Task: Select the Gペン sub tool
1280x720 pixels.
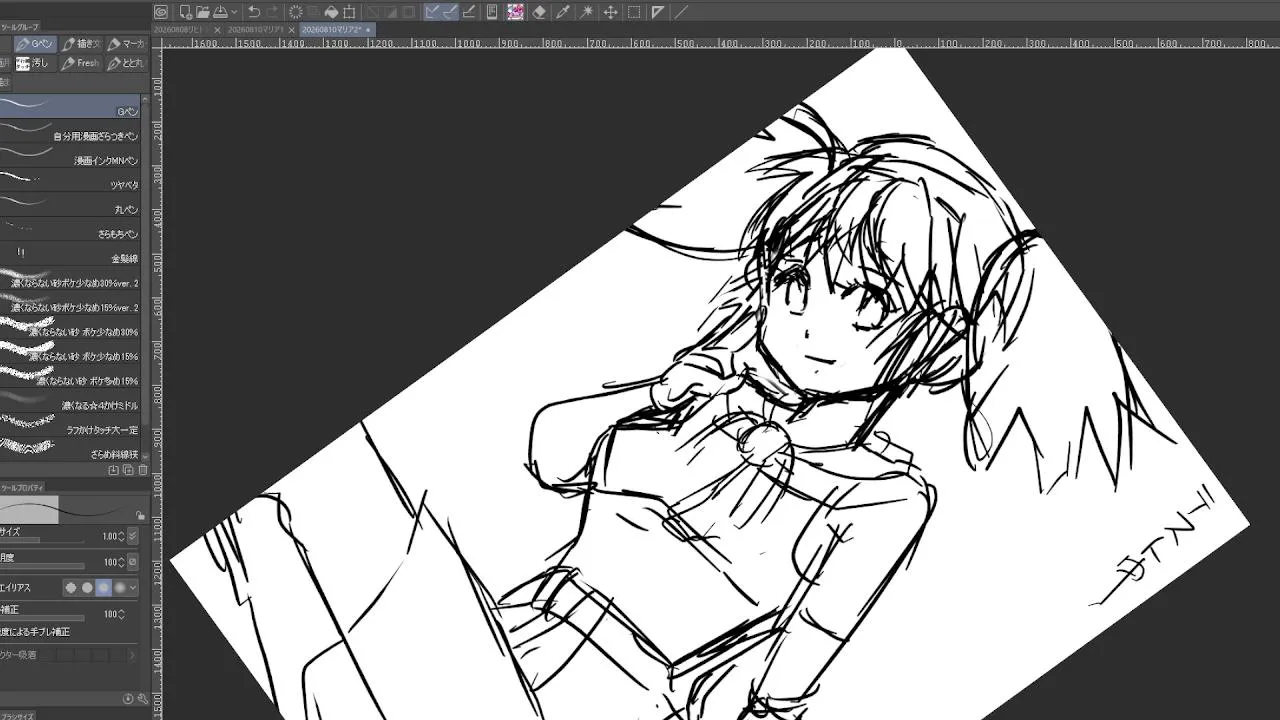Action: 71,106
